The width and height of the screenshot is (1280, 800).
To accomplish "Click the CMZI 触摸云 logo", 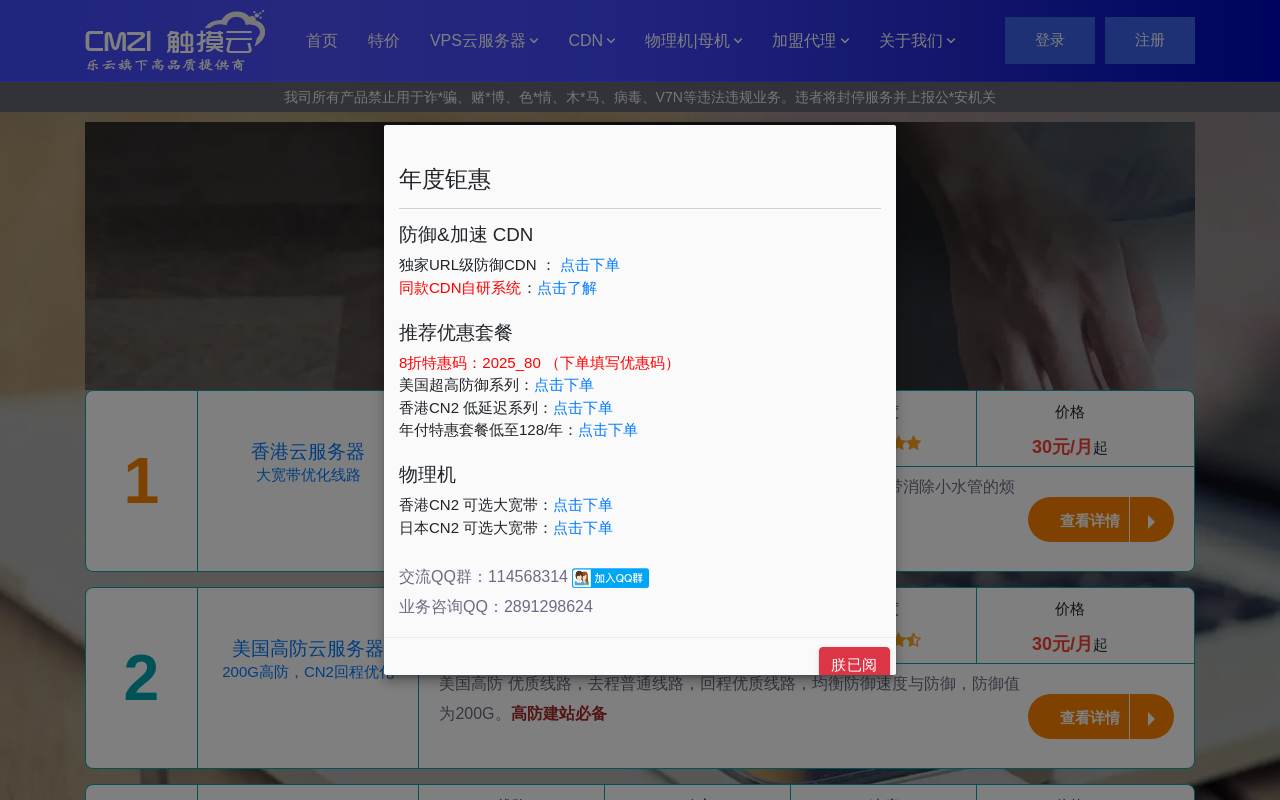I will [175, 41].
